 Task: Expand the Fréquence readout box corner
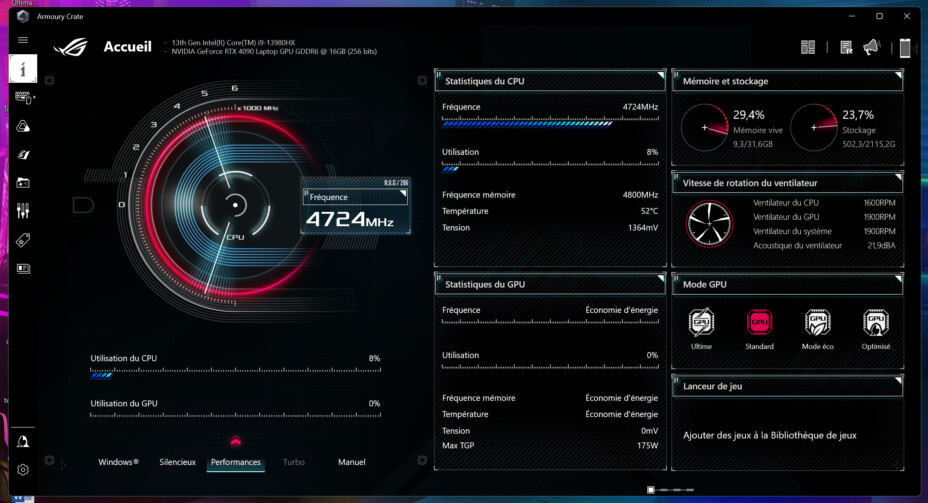[403, 194]
